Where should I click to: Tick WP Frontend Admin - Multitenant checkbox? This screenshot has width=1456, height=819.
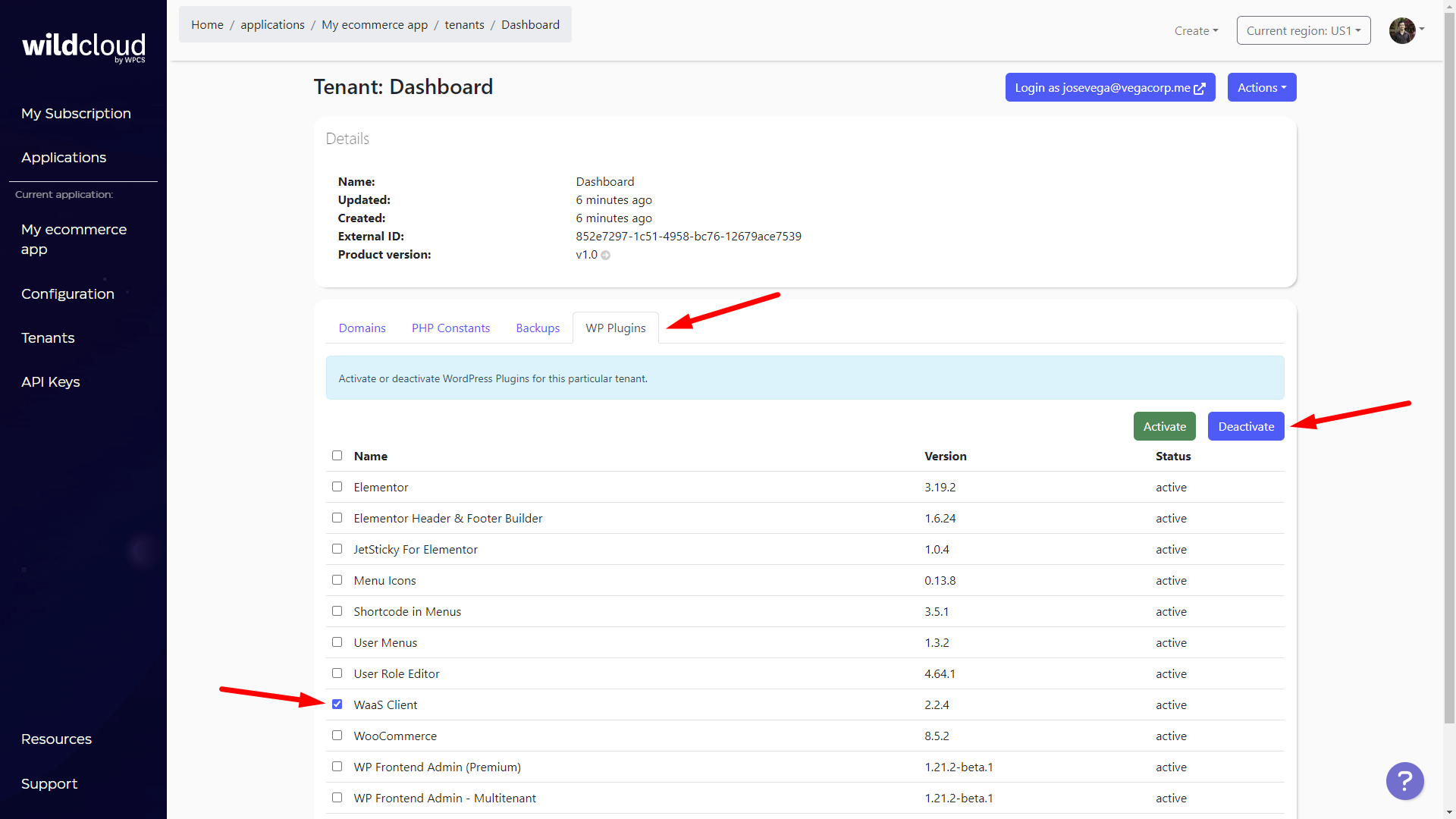(x=337, y=798)
